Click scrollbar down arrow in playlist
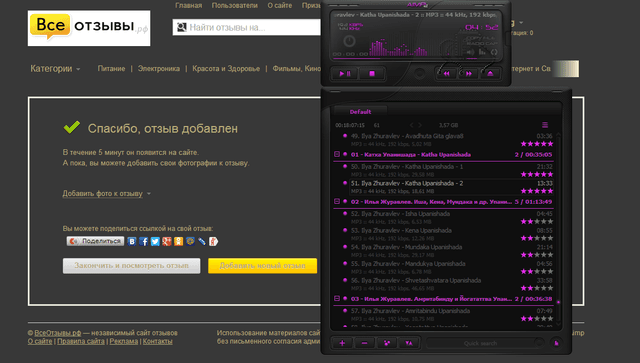 [558, 324]
